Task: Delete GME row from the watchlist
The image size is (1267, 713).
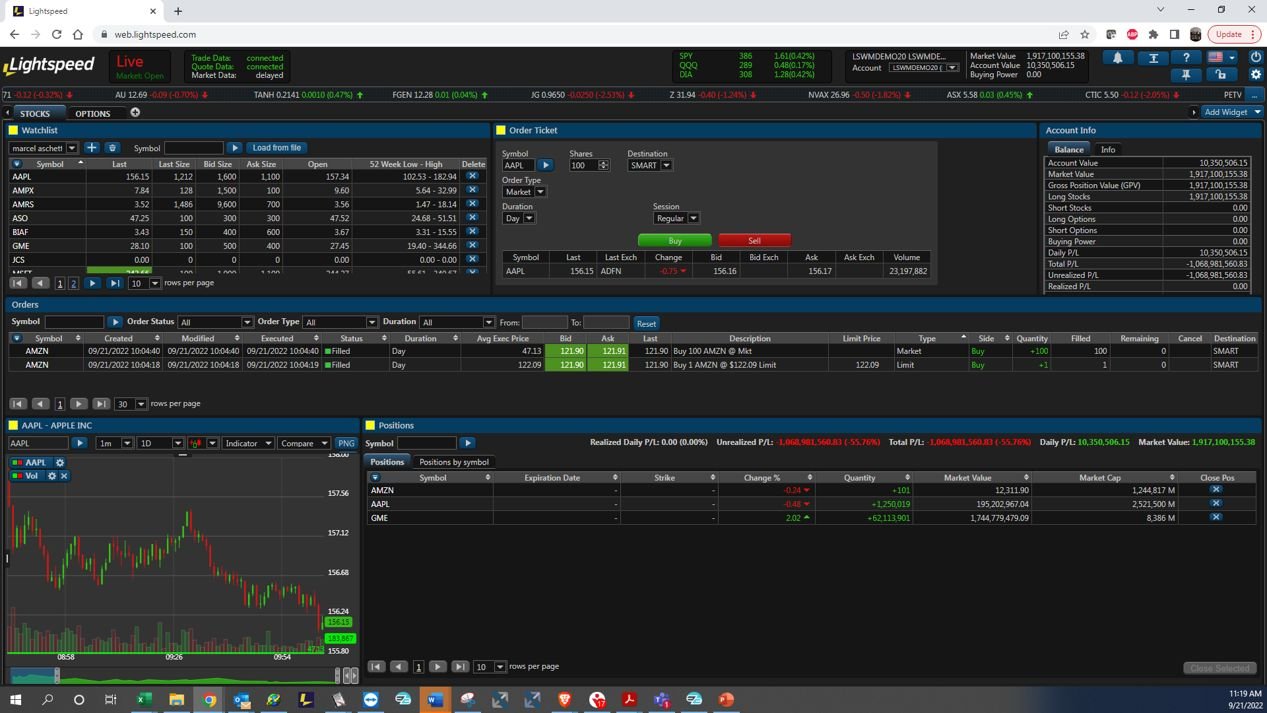Action: [472, 246]
